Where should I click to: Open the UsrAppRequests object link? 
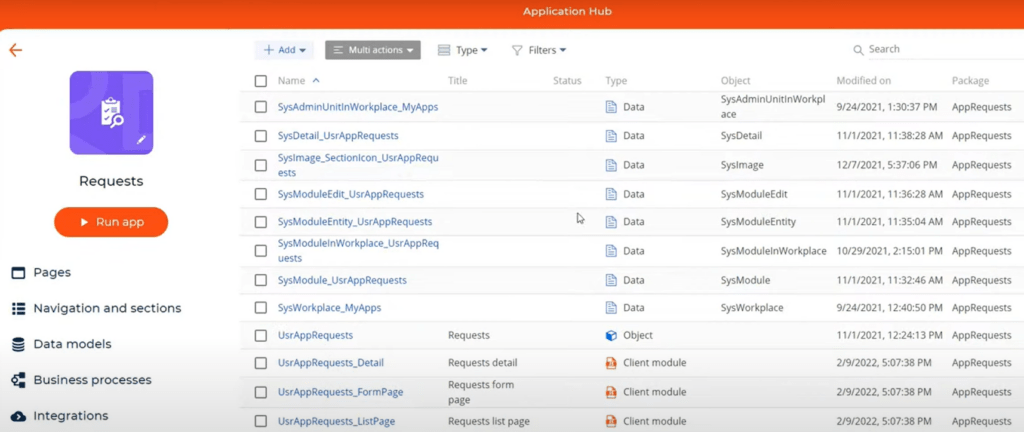tap(315, 335)
